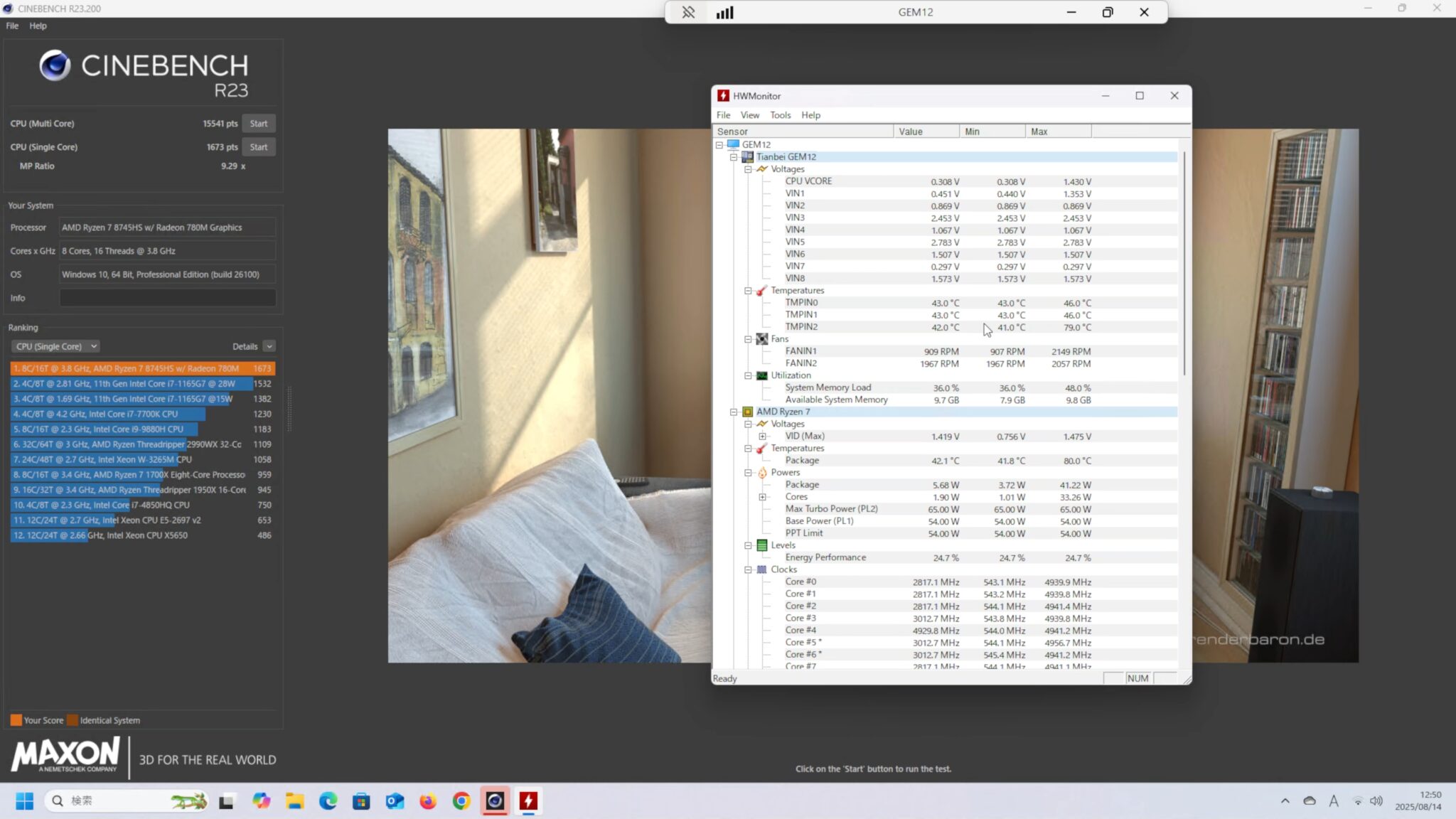Select the System Memory Load row
This screenshot has width=1456, height=819.
[x=946, y=387]
